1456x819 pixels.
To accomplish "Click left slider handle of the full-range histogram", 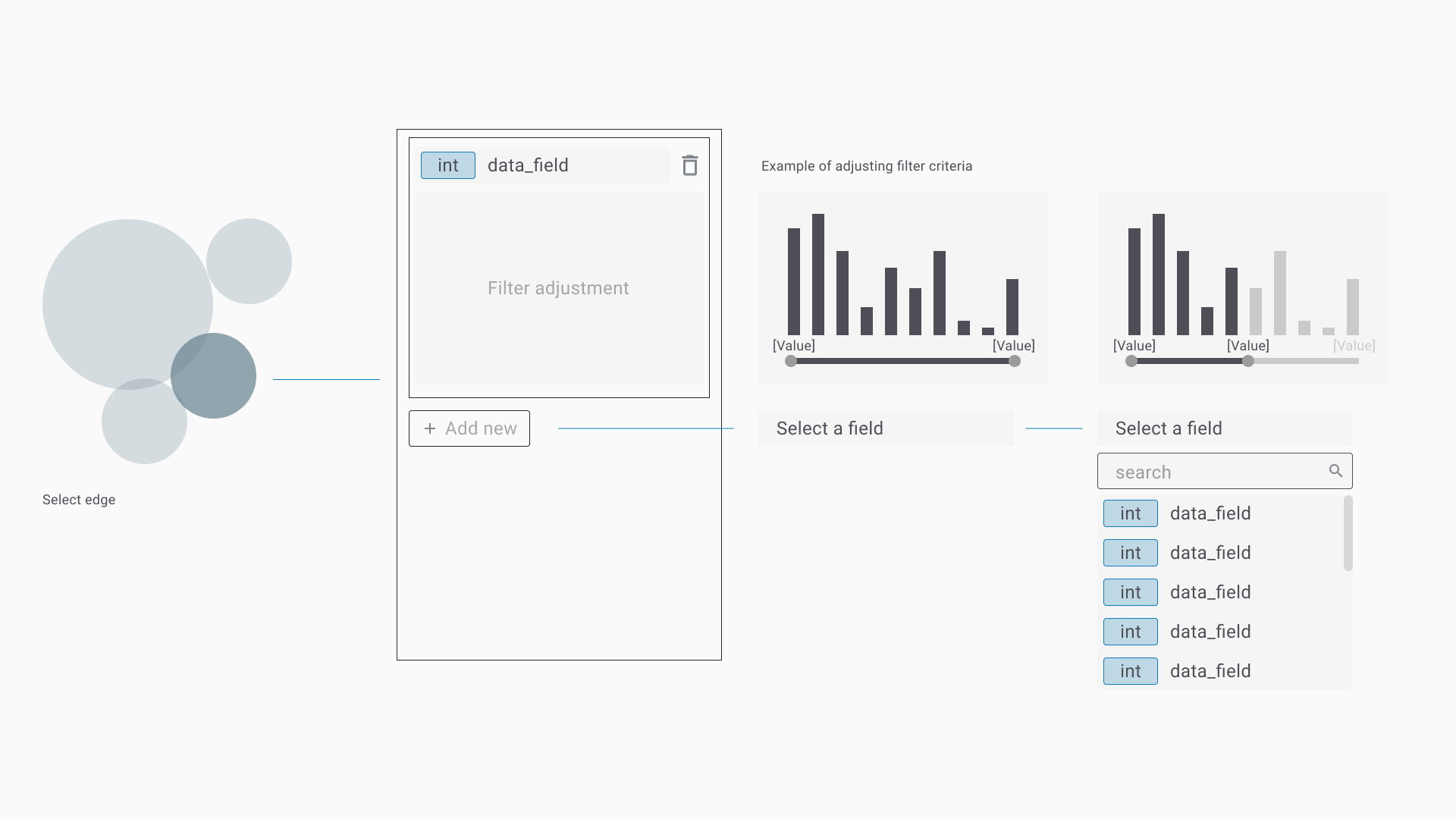I will tap(791, 361).
